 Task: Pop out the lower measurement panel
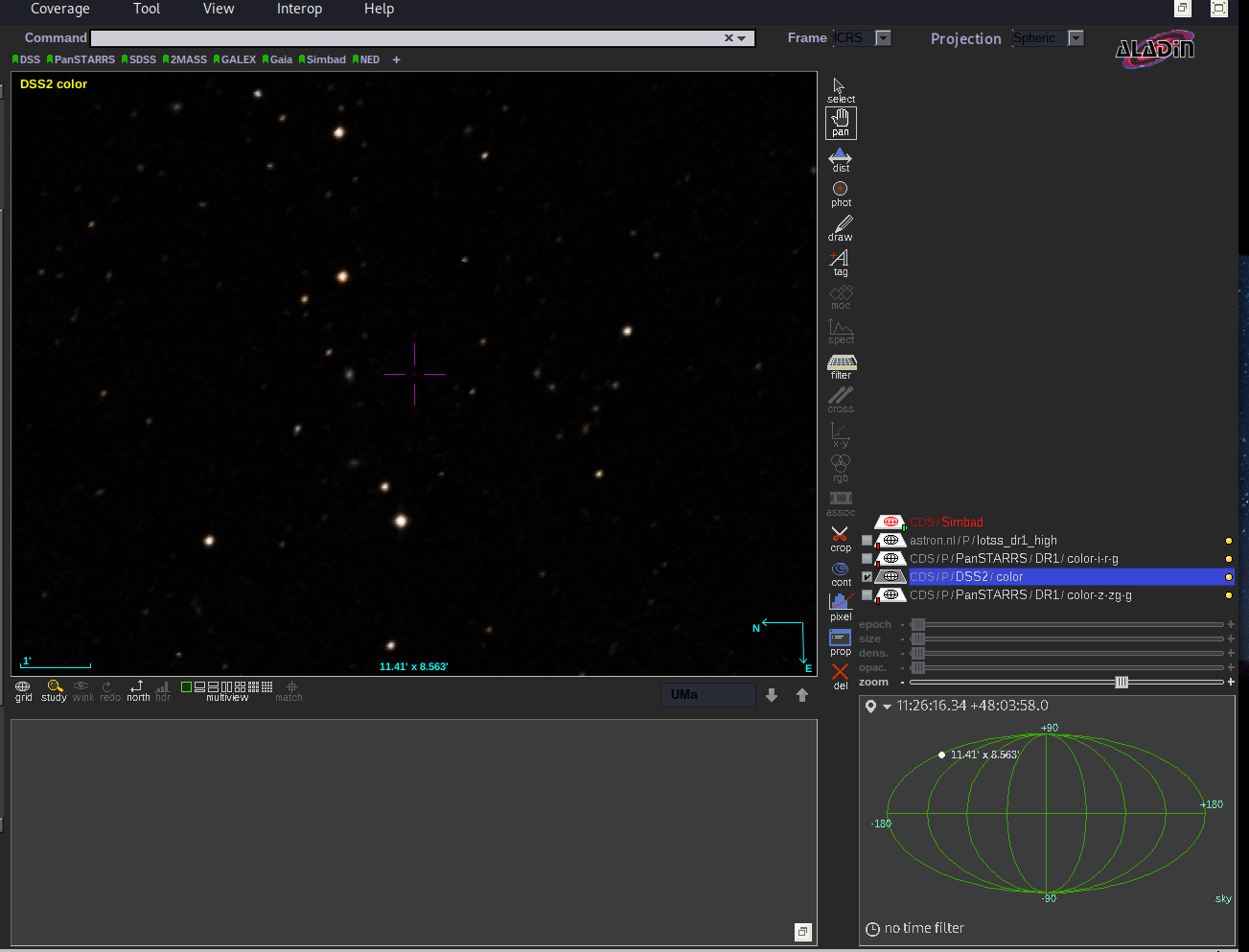803,932
